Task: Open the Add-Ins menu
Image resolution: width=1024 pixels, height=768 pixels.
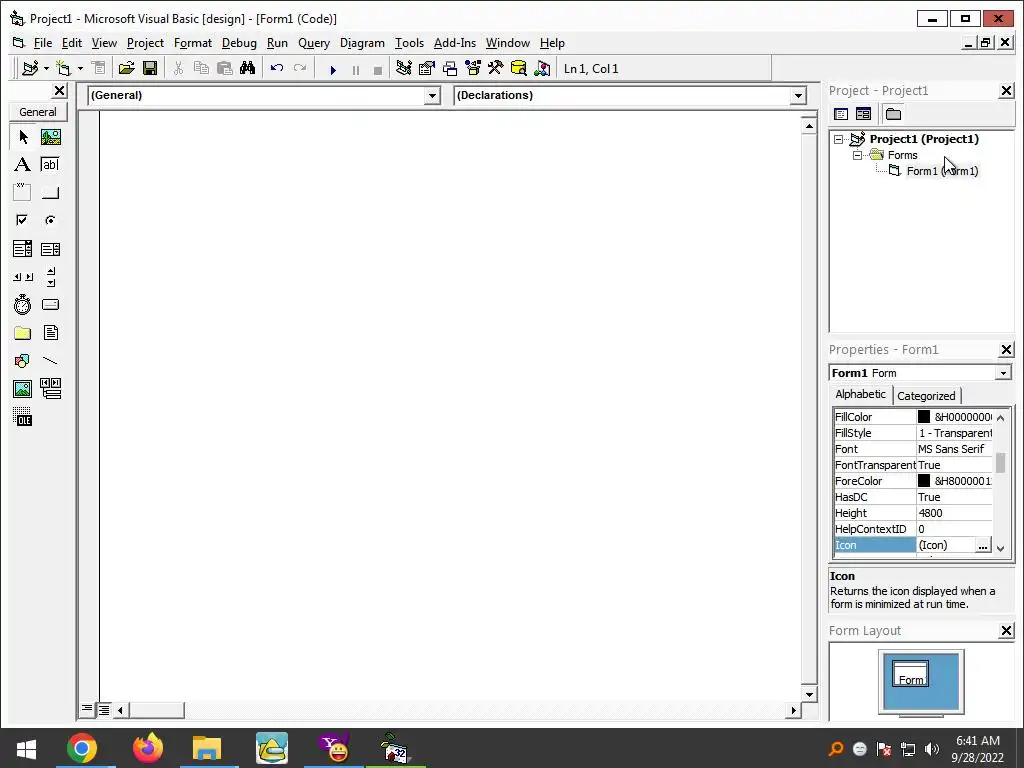Action: [455, 43]
